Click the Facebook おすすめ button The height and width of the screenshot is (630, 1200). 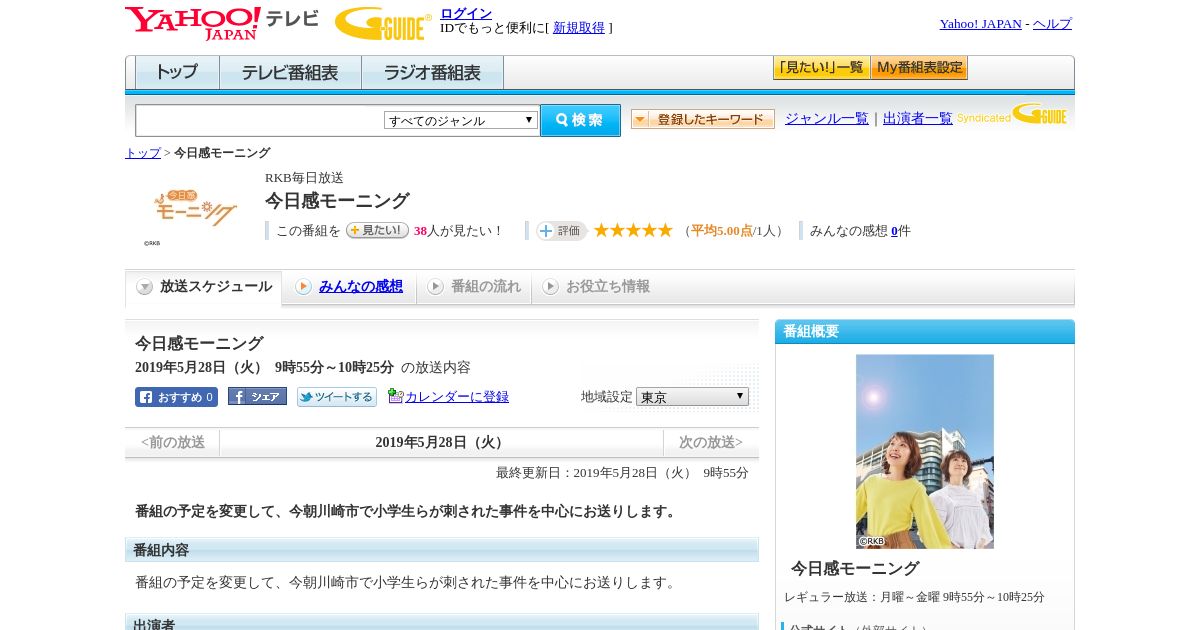click(176, 397)
